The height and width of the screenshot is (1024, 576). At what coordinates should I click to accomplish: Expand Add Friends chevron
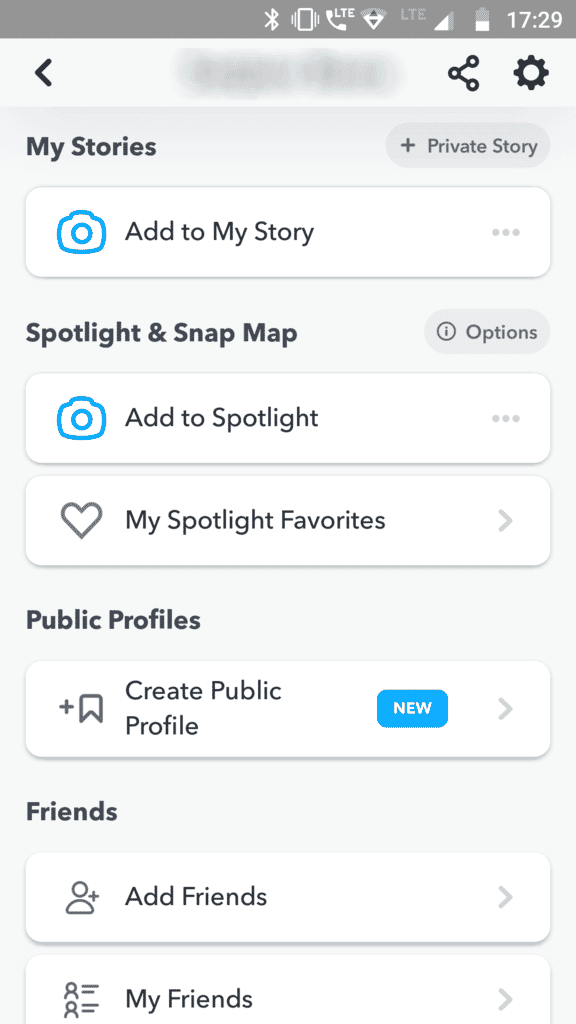pyautogui.click(x=505, y=897)
